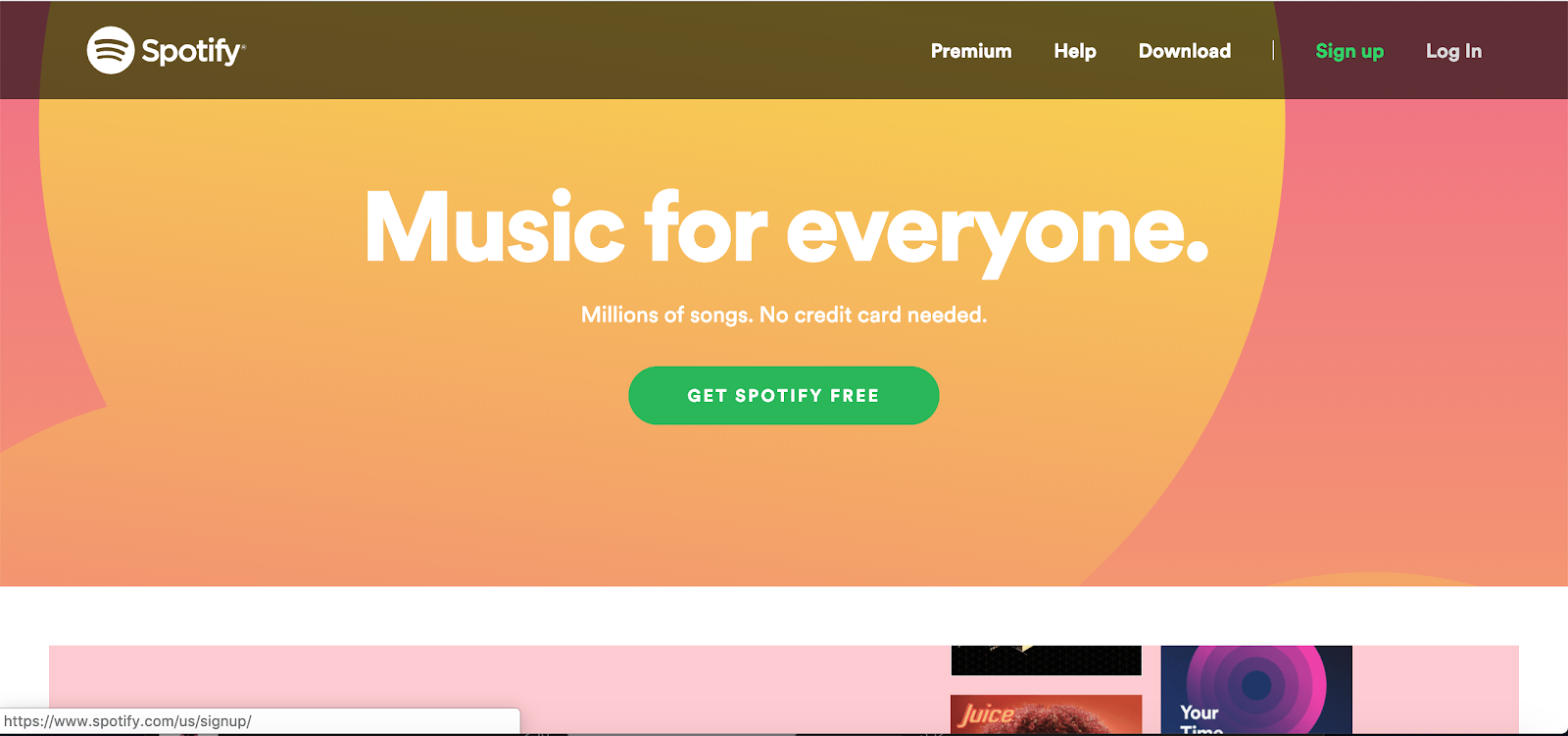Click the signup URL in status bar
Viewport: 1568px width, 736px height.
[128, 721]
